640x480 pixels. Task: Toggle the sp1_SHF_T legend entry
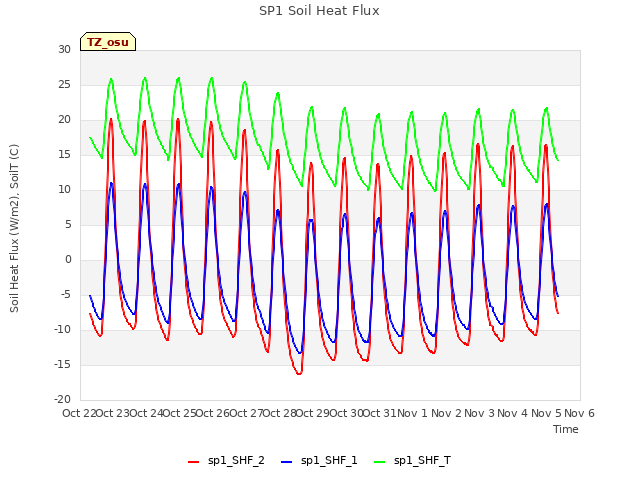point(412,461)
